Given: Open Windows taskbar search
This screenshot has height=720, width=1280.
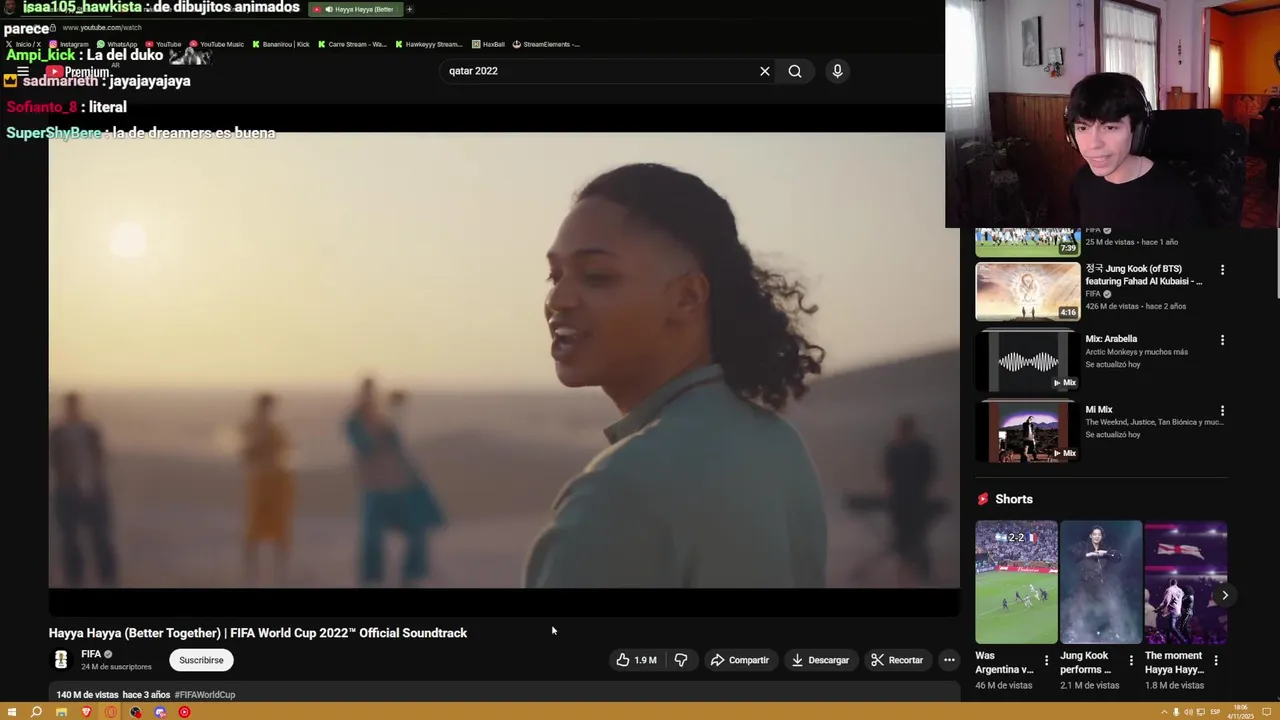Looking at the screenshot, I should click(36, 712).
